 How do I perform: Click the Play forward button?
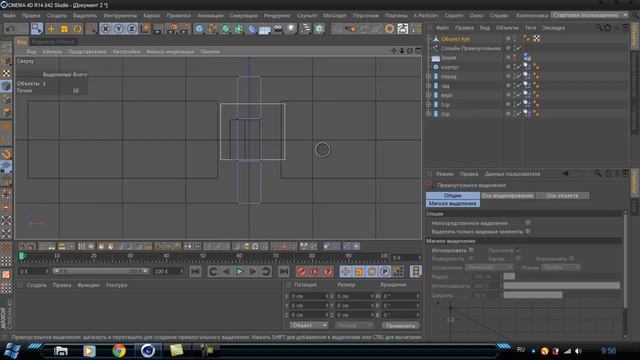coord(240,271)
